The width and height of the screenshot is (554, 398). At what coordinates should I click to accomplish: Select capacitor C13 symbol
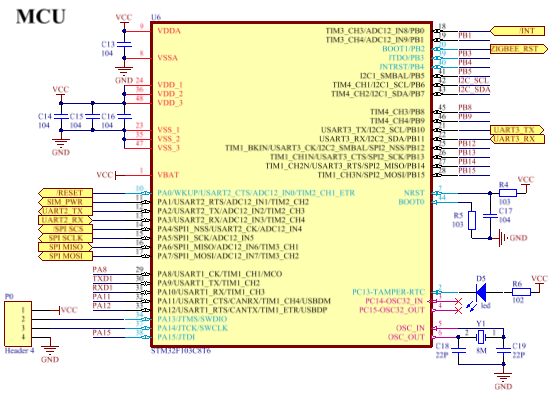(124, 45)
